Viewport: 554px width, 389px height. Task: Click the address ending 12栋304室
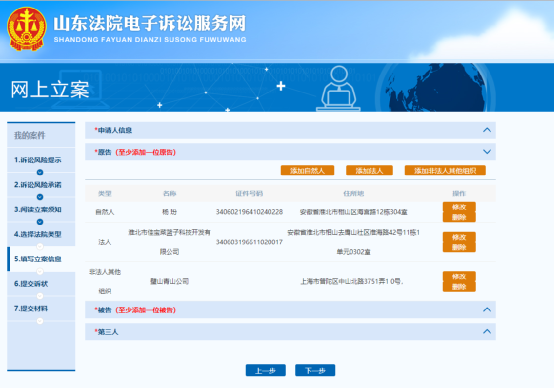pyautogui.click(x=353, y=212)
